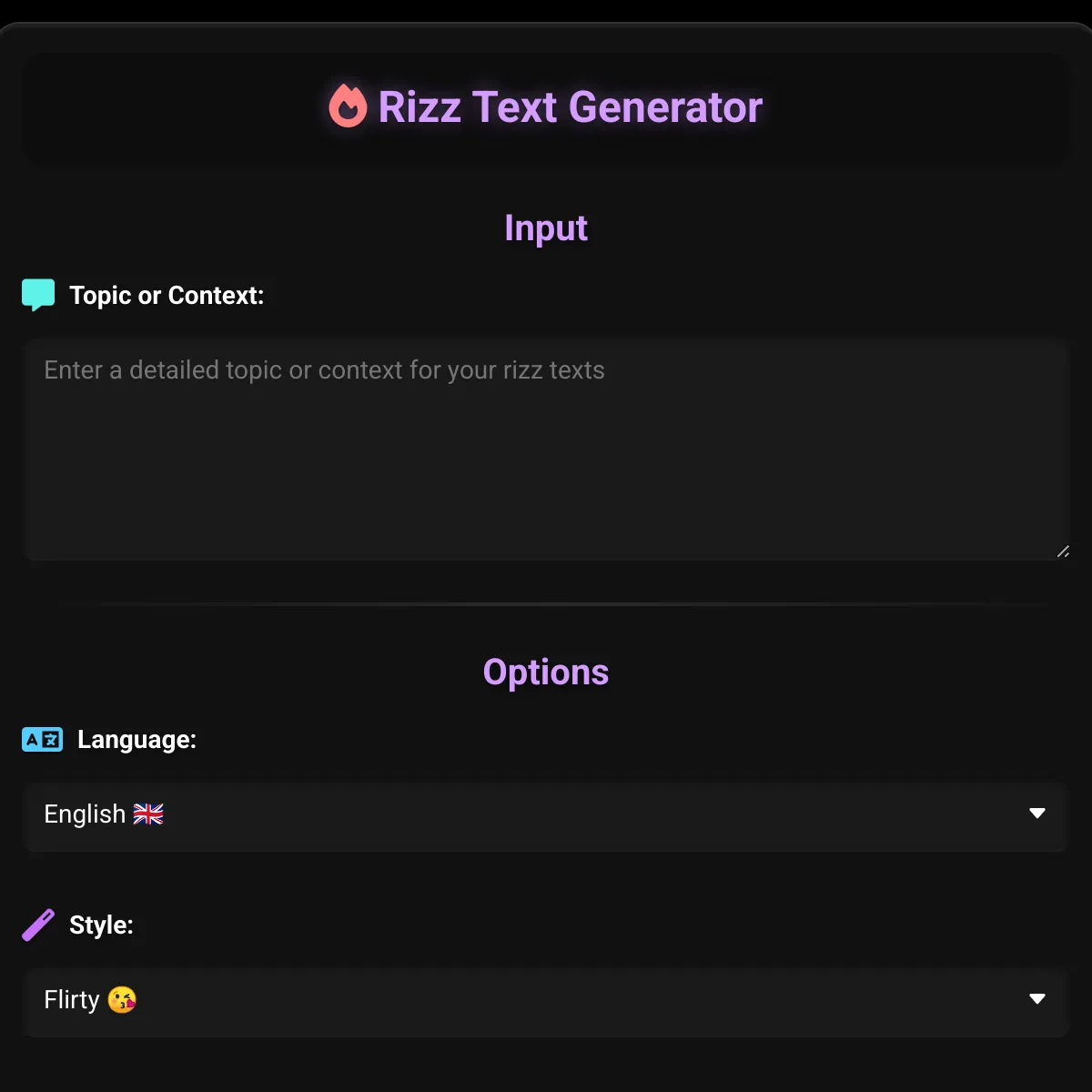
Task: Click the UK flag emoji
Action: (x=148, y=814)
